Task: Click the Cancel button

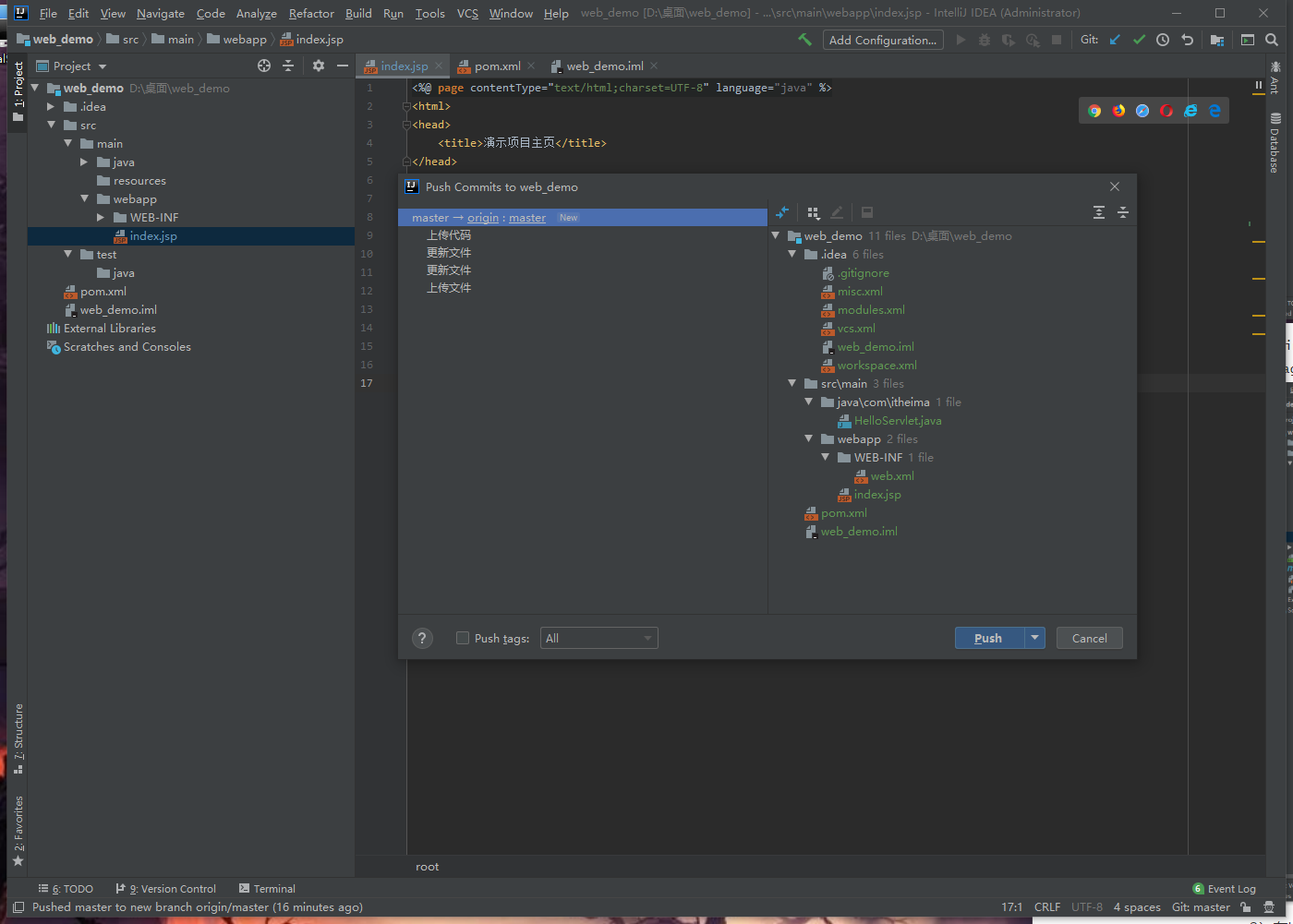Action: point(1090,638)
